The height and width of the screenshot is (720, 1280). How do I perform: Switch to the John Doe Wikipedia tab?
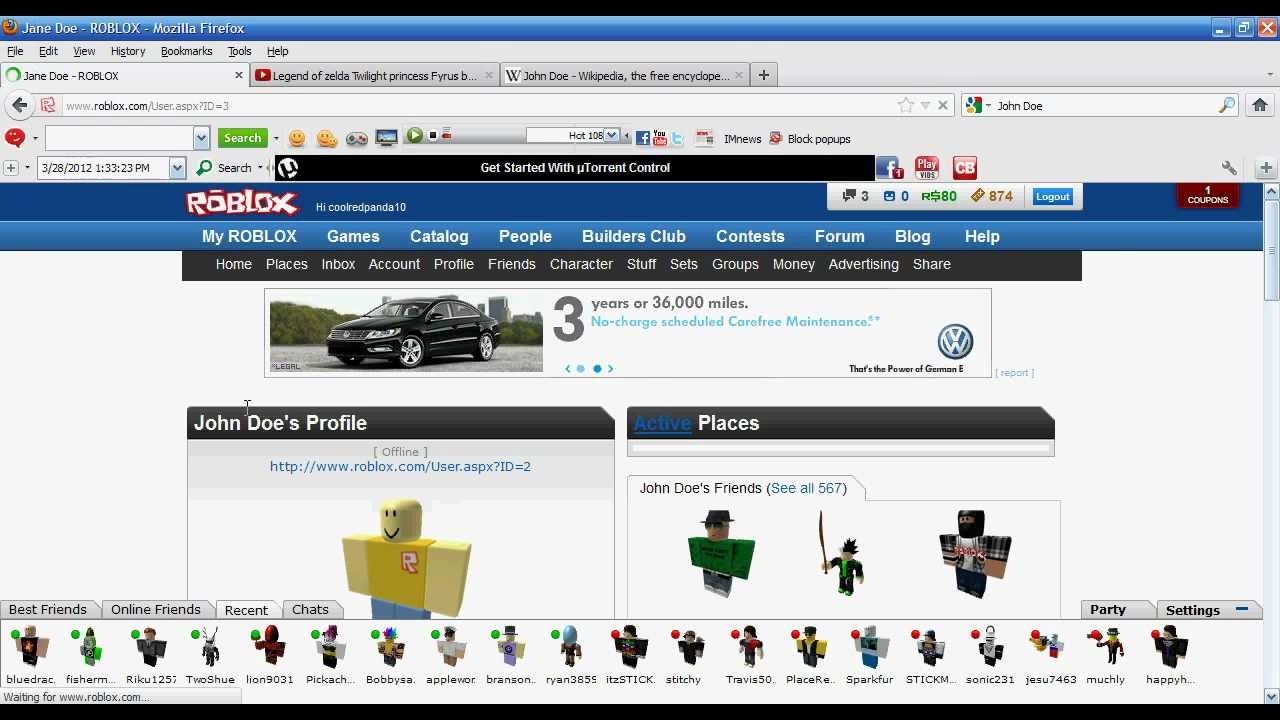pyautogui.click(x=625, y=75)
